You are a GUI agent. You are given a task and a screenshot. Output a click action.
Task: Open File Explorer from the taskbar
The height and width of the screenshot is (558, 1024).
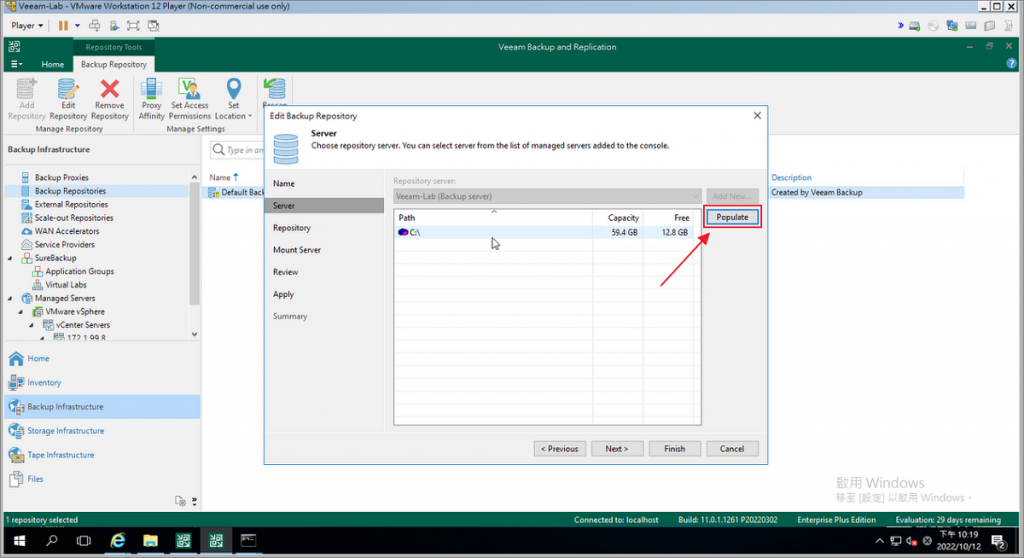point(150,541)
